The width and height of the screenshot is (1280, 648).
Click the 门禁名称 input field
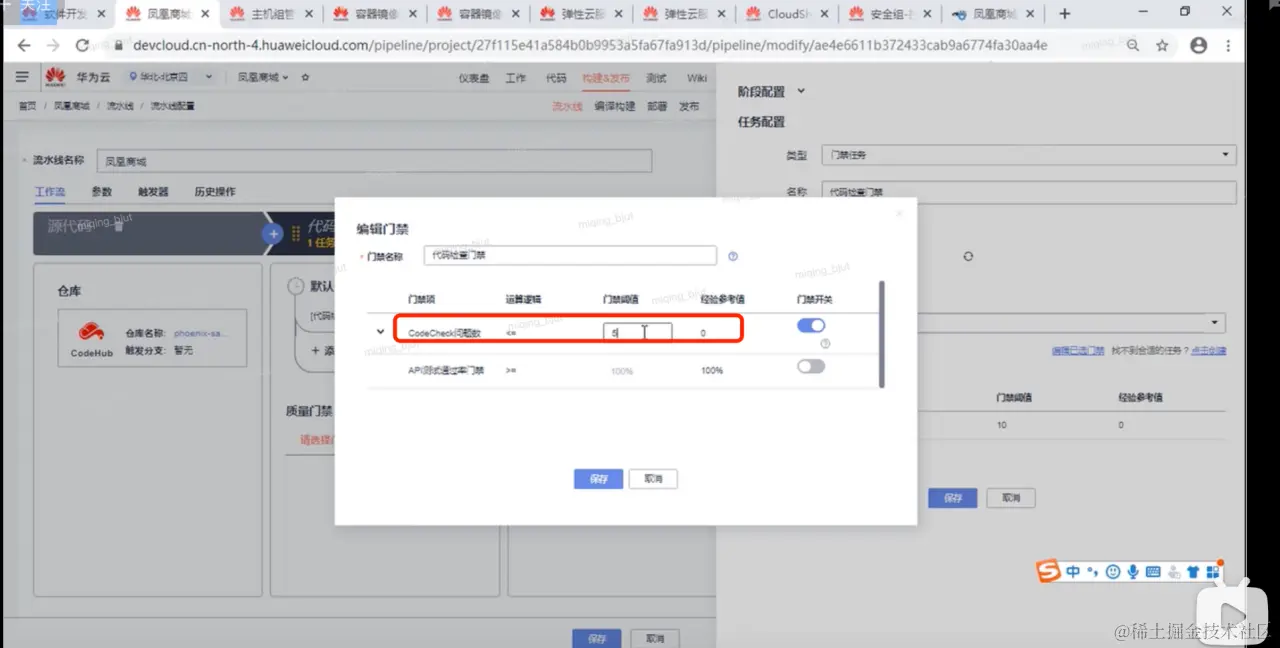[570, 256]
